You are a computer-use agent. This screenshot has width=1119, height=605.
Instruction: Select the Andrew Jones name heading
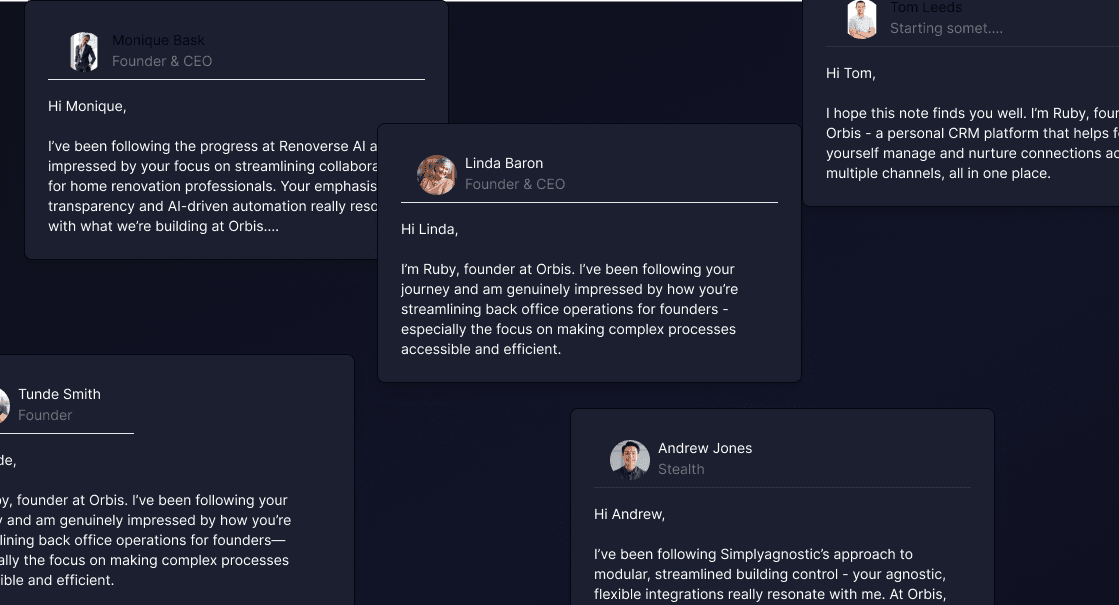coord(705,448)
